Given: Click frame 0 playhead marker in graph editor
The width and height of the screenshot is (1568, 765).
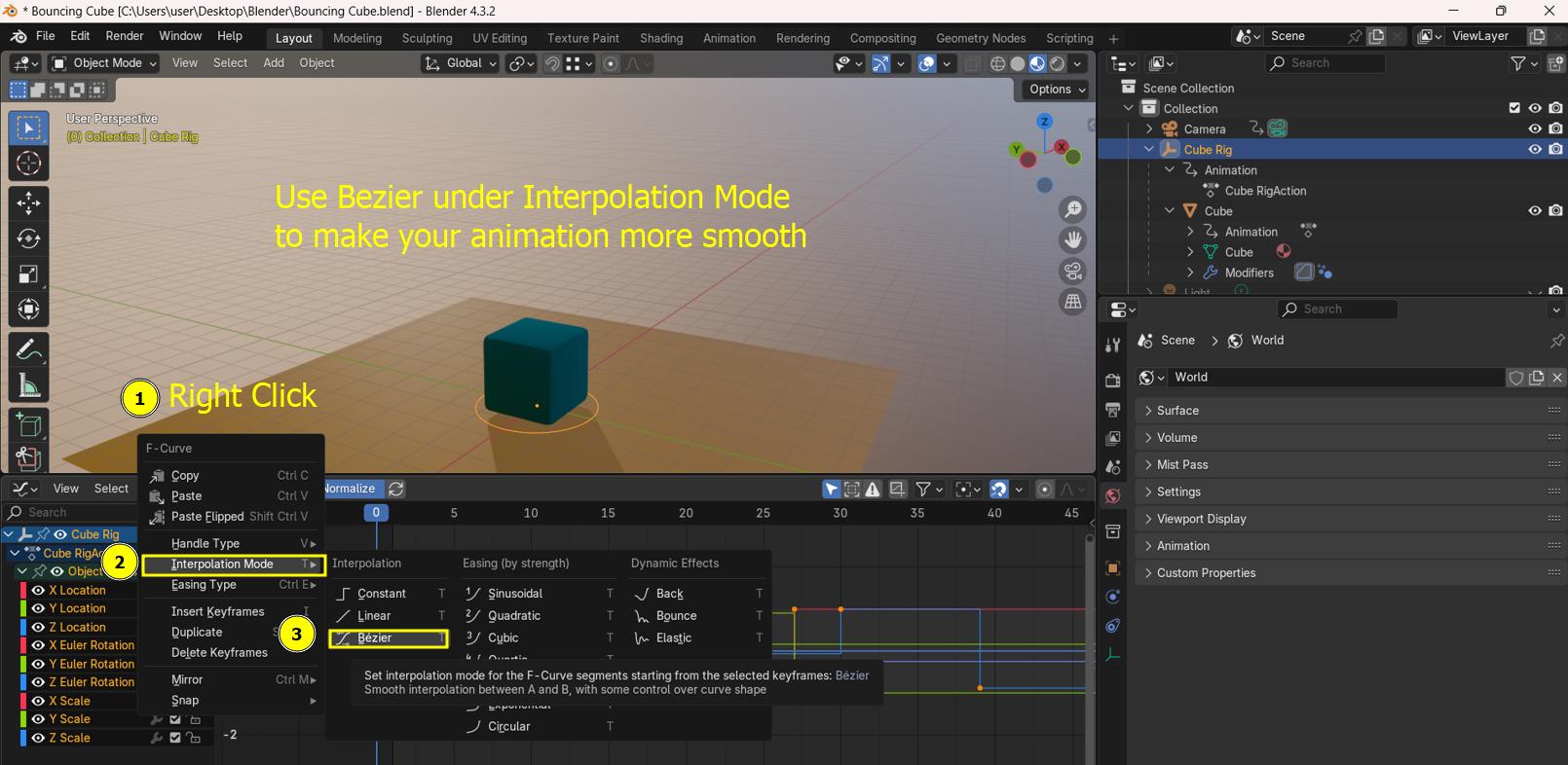Looking at the screenshot, I should coord(376,513).
